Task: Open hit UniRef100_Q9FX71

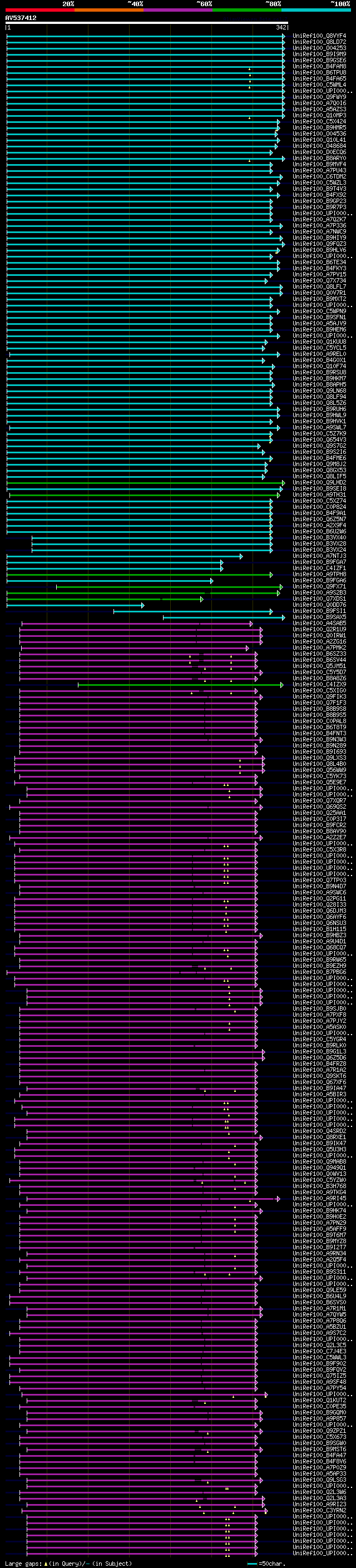Action: pyautogui.click(x=319, y=587)
